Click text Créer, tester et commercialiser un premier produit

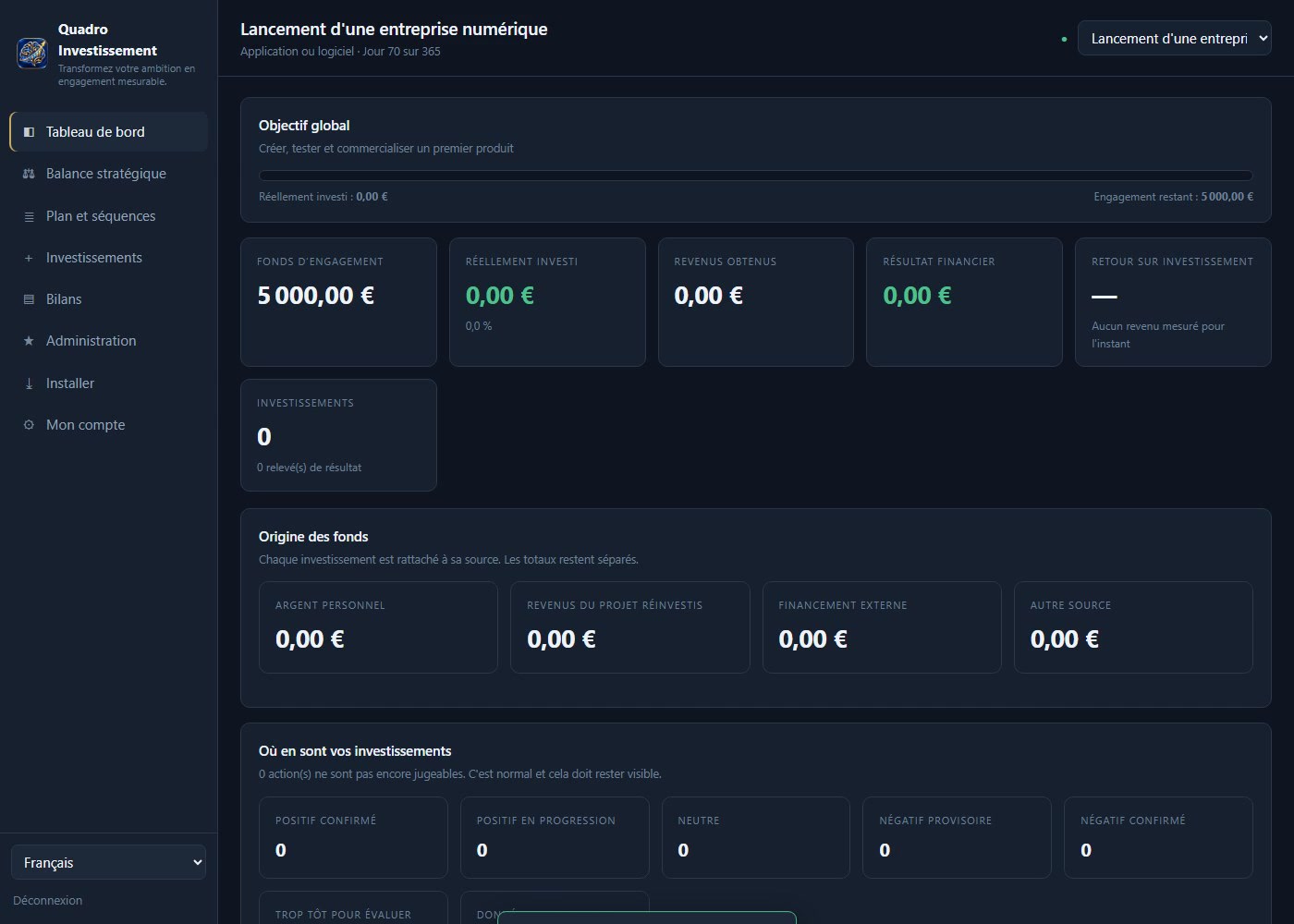tap(386, 149)
